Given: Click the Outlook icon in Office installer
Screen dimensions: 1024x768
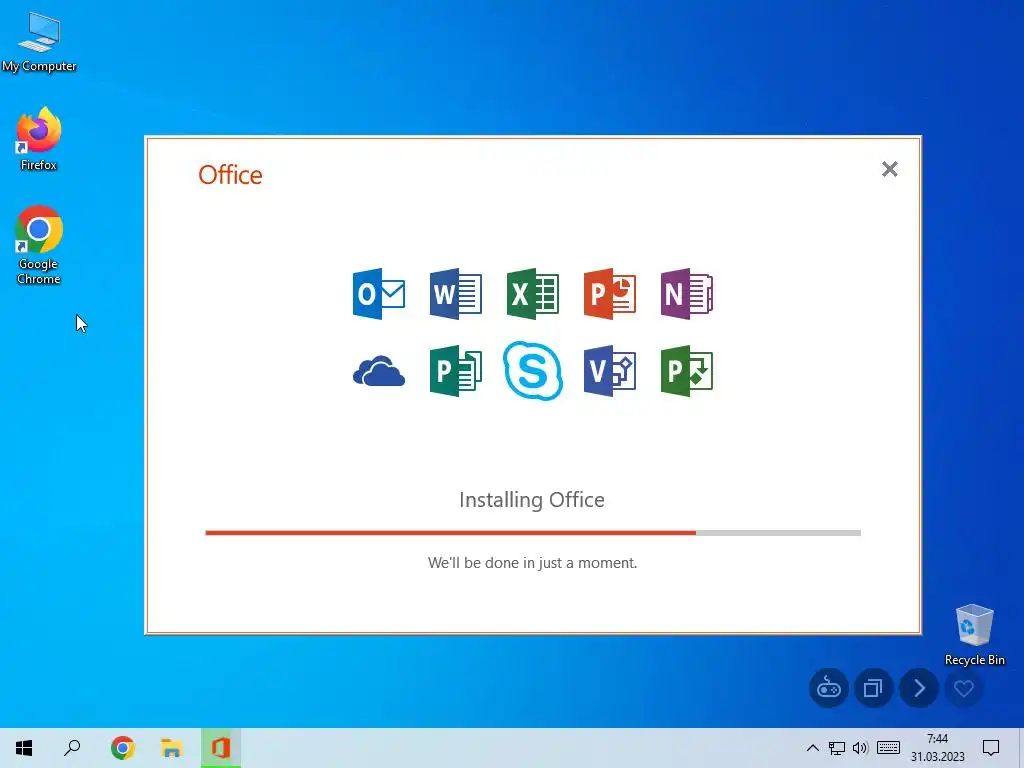Looking at the screenshot, I should coord(379,294).
